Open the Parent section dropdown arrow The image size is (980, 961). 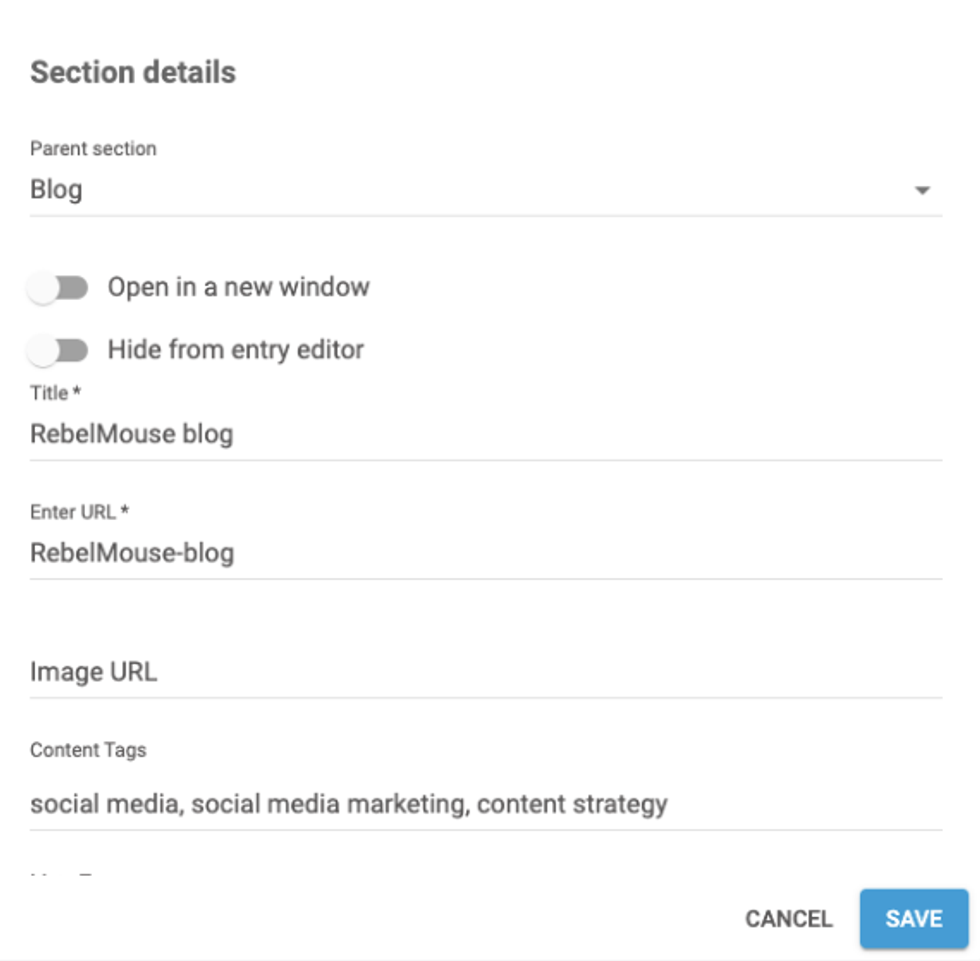tap(922, 190)
